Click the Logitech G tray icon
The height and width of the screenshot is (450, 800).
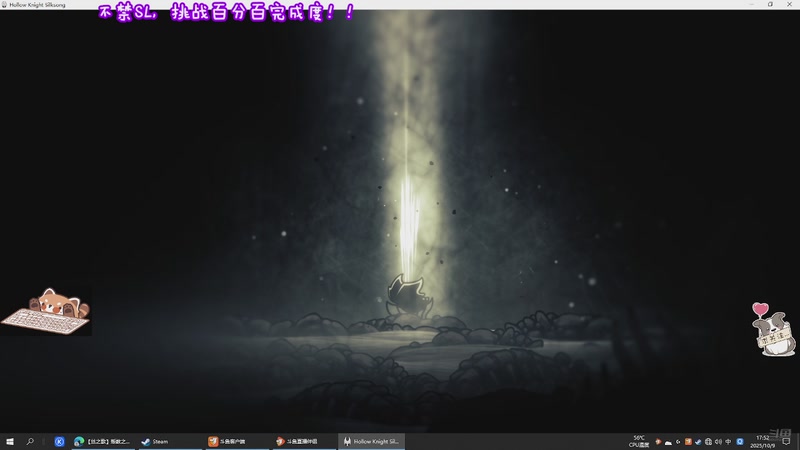[678, 442]
